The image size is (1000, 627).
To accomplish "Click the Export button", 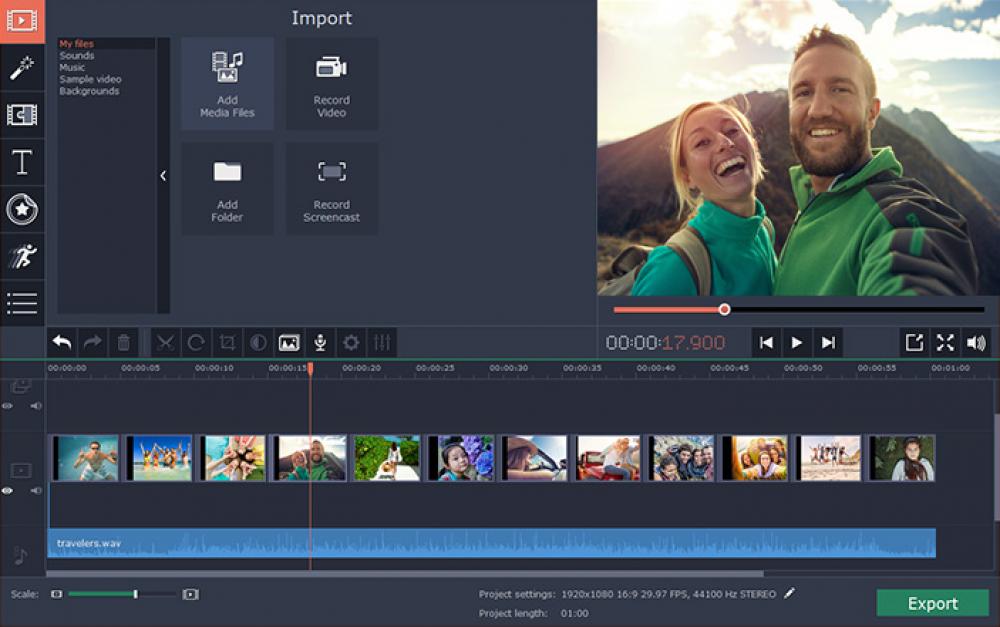I will click(x=933, y=603).
